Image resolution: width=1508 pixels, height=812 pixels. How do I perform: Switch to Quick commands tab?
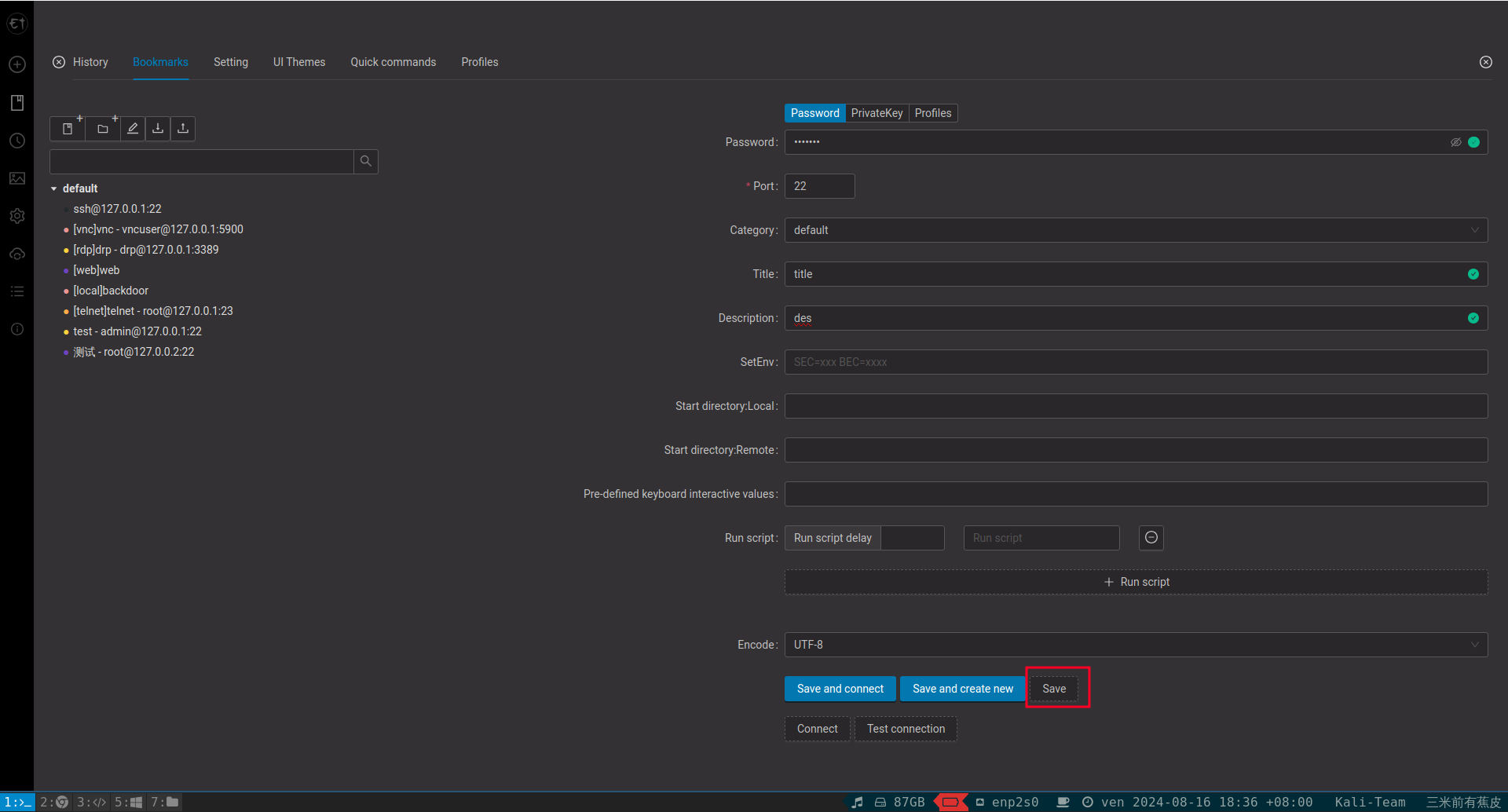click(393, 62)
